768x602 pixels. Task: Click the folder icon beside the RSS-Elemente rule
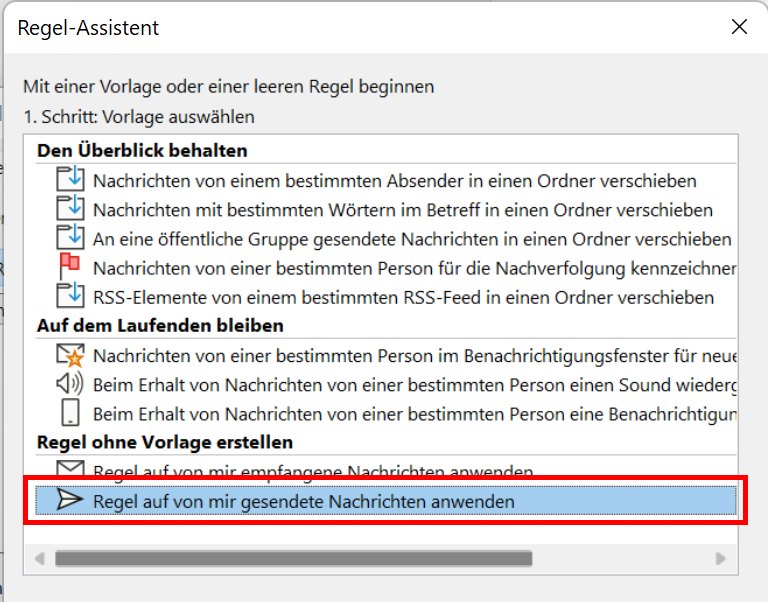click(x=72, y=296)
